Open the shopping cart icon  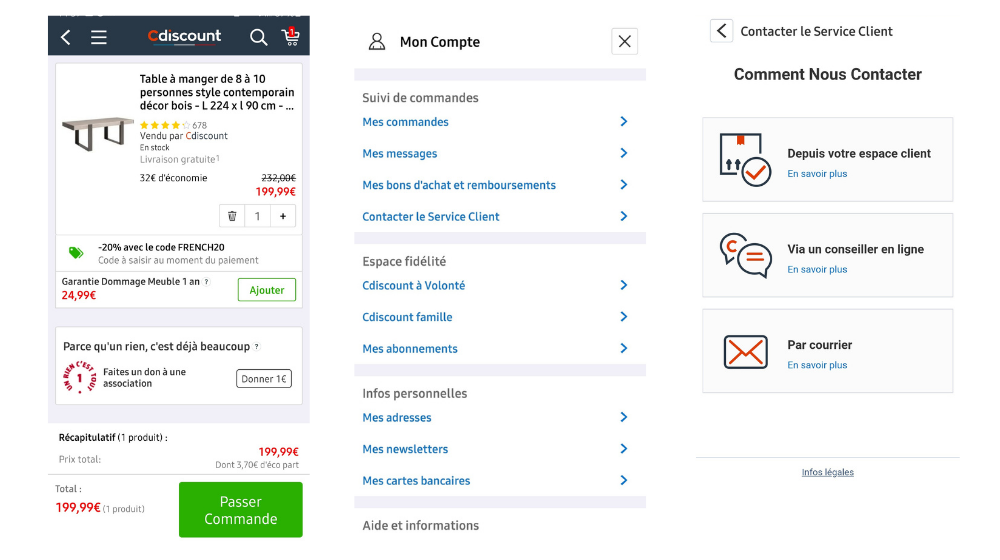coord(291,36)
